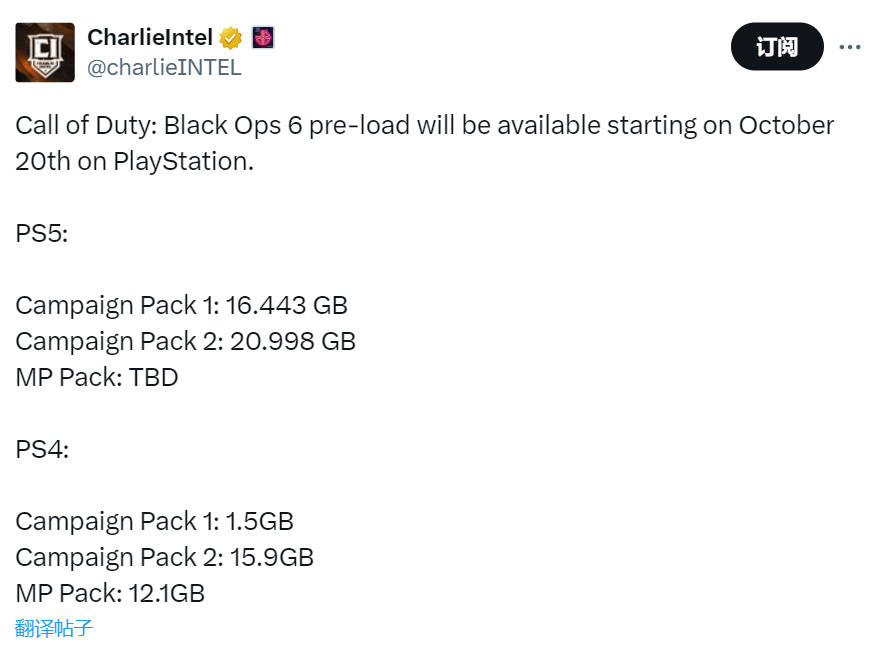Click the 'MP Pack: 12.1GB' line

(x=110, y=594)
